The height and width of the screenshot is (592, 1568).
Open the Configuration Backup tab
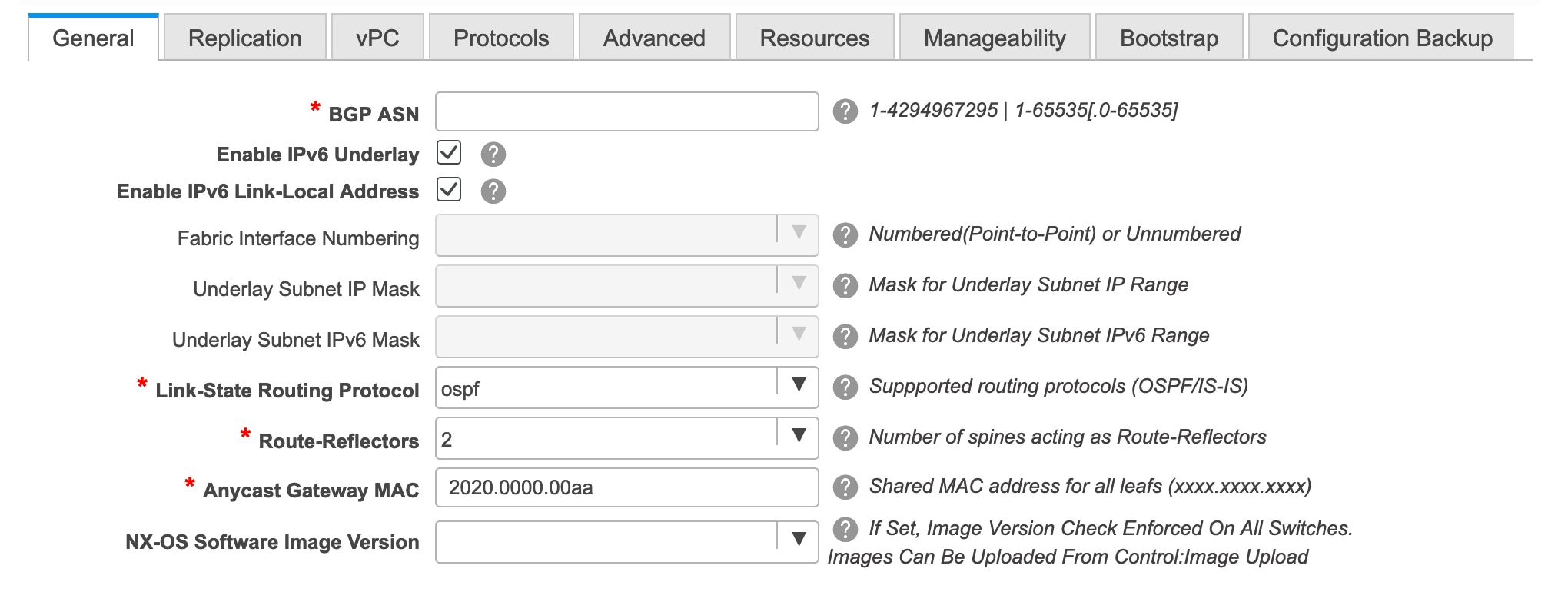coord(1382,38)
